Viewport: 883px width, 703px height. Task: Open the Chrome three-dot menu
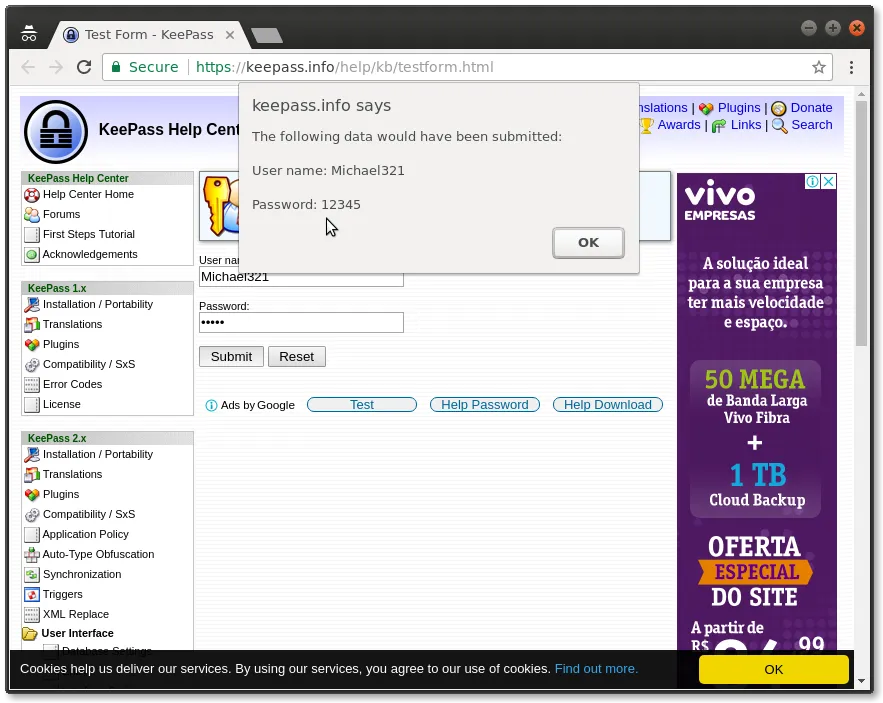[851, 67]
